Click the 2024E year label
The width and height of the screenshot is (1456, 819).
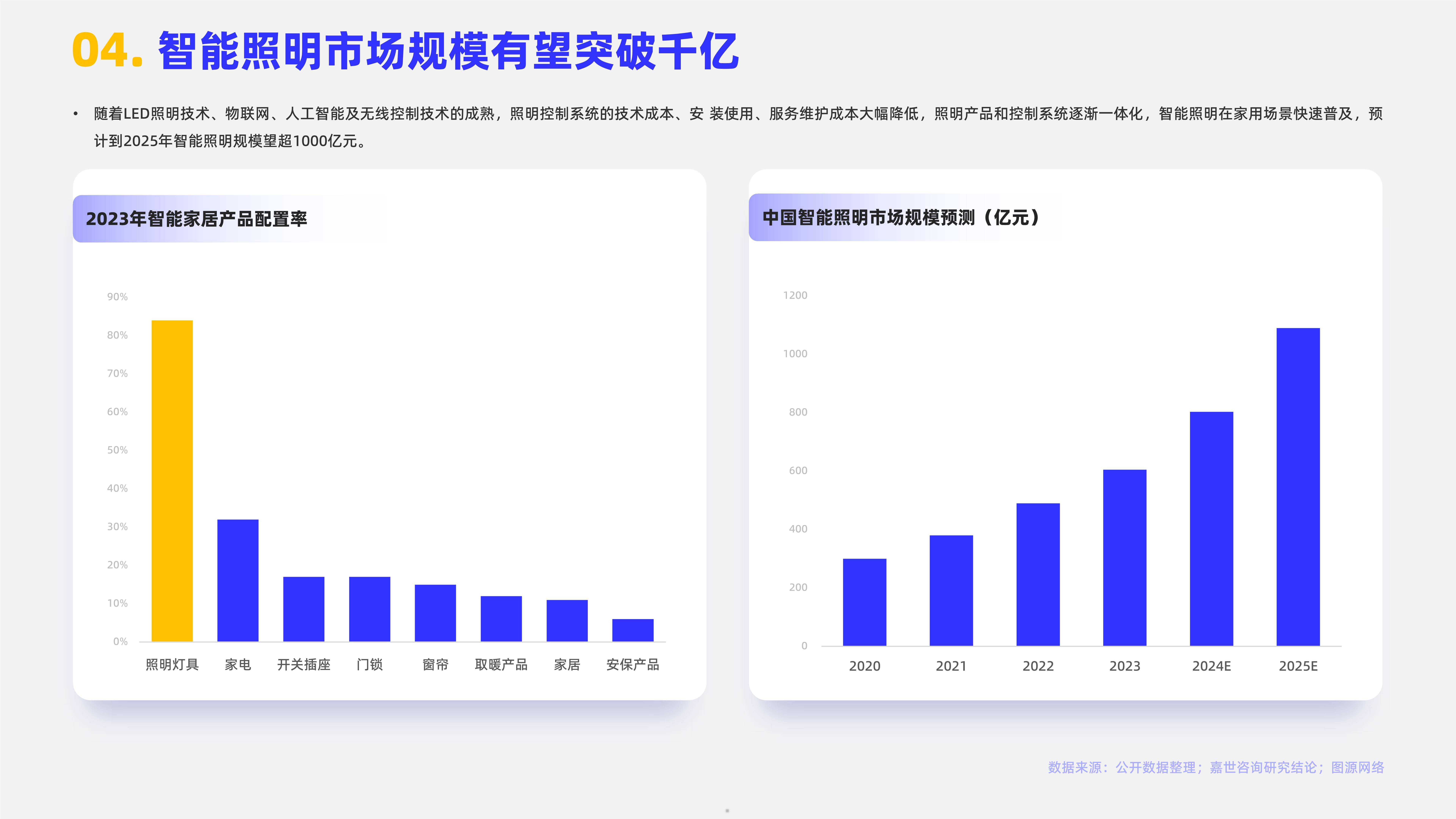[1212, 666]
